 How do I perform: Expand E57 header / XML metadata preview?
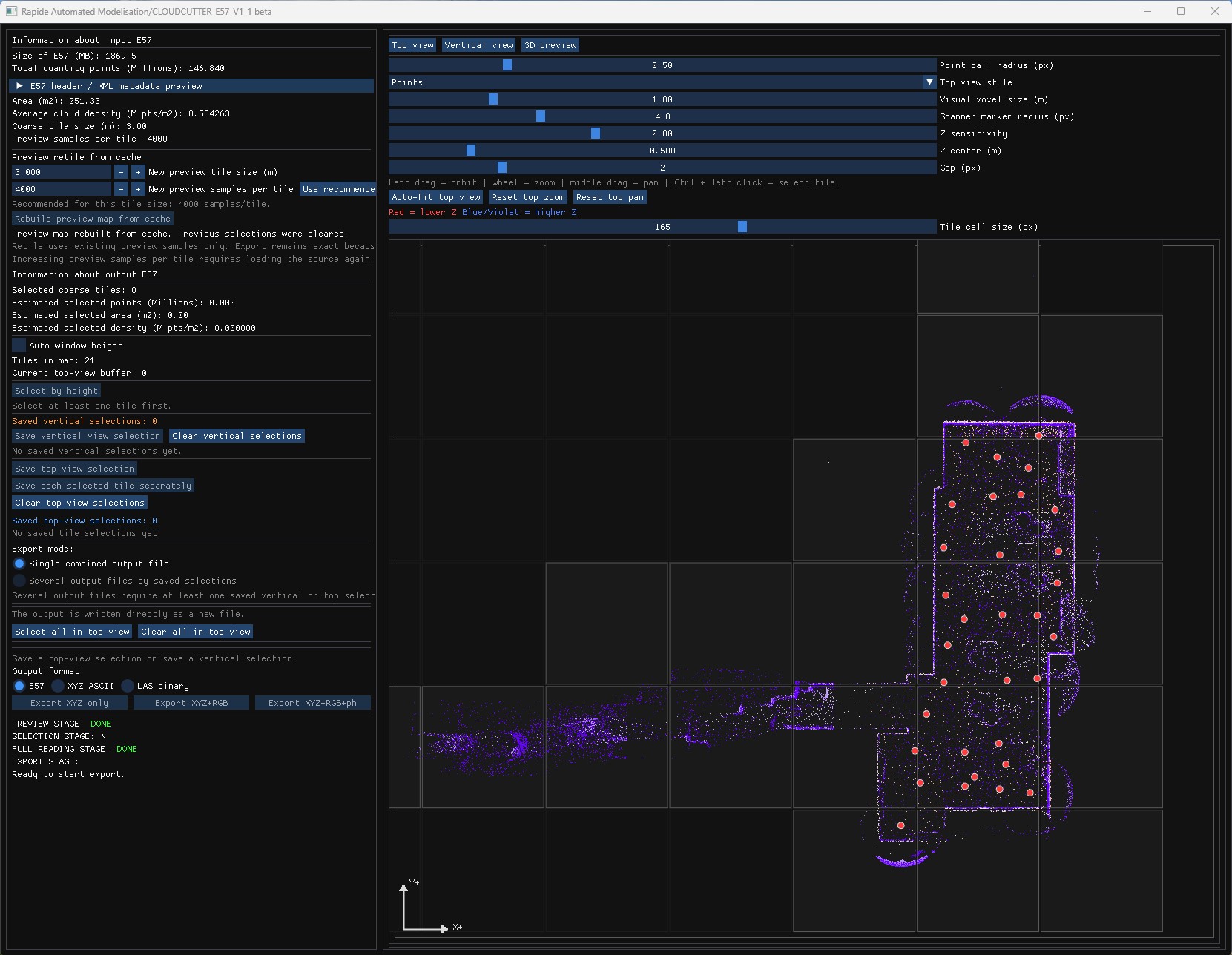coord(191,86)
